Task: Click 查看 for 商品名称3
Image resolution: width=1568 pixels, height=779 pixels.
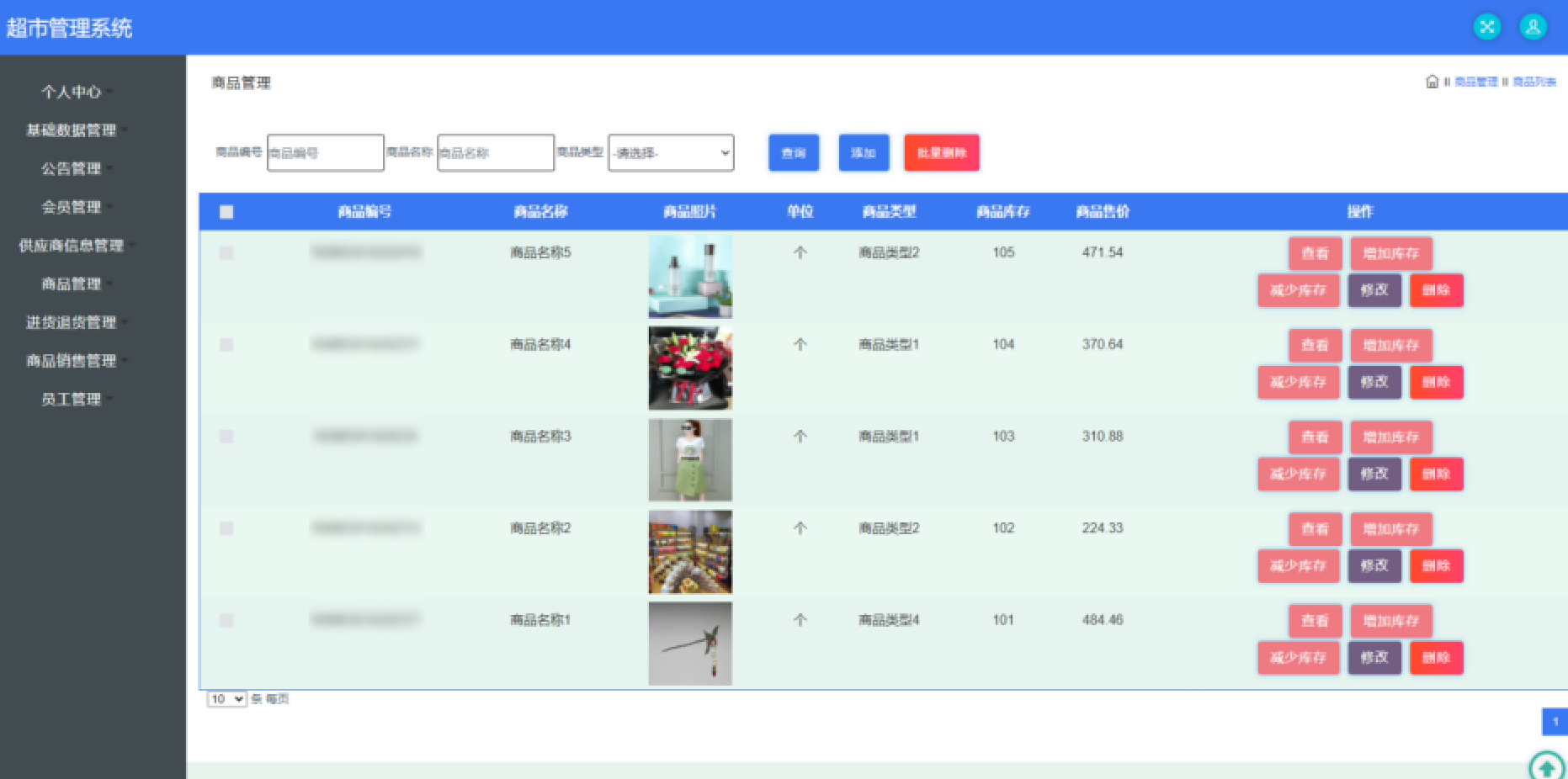Action: (1315, 437)
